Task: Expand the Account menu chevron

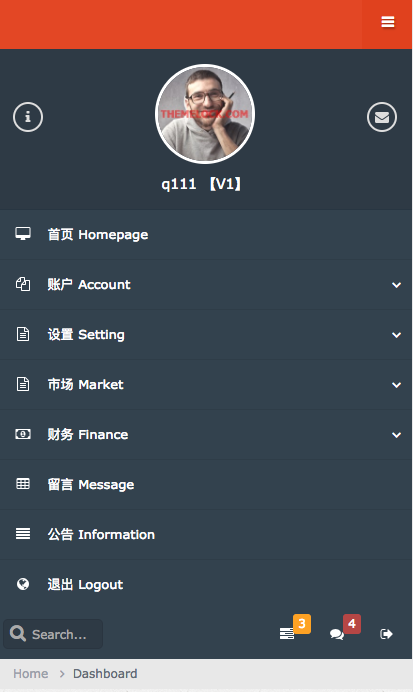Action: (x=396, y=285)
